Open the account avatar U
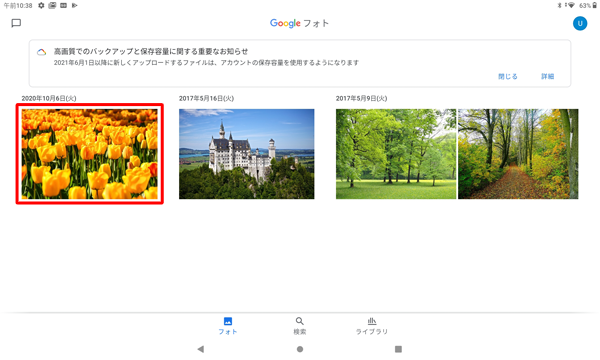This screenshot has width=600, height=360. pos(580,23)
